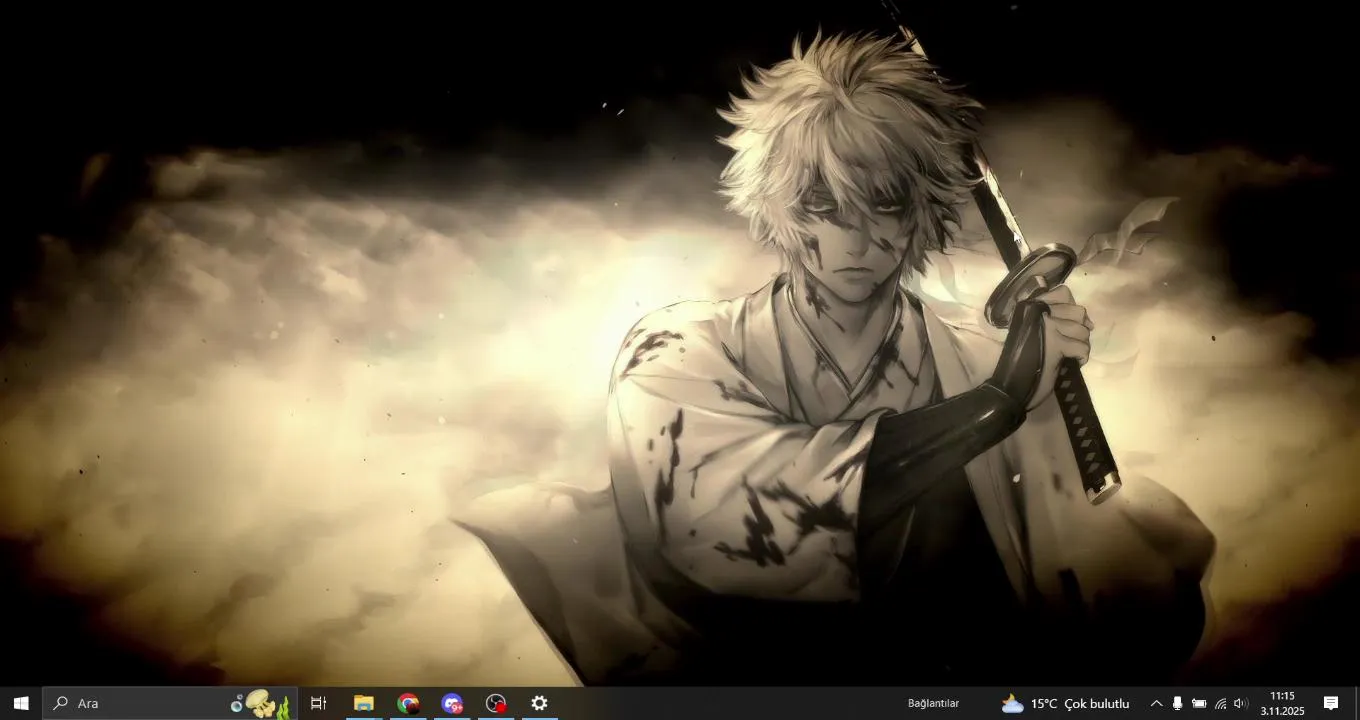Screen dimensions: 1360x720
Task: Open the 15°C Çok bulutlu weather widget
Action: (1065, 703)
